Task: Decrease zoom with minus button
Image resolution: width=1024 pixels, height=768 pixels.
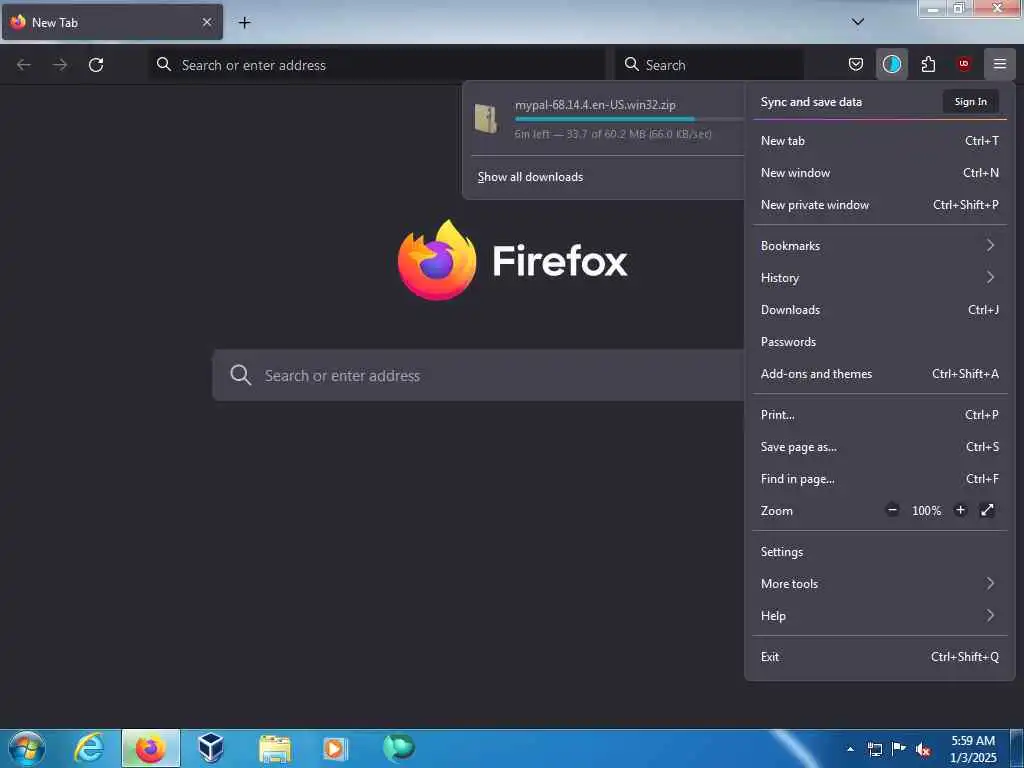Action: (892, 510)
